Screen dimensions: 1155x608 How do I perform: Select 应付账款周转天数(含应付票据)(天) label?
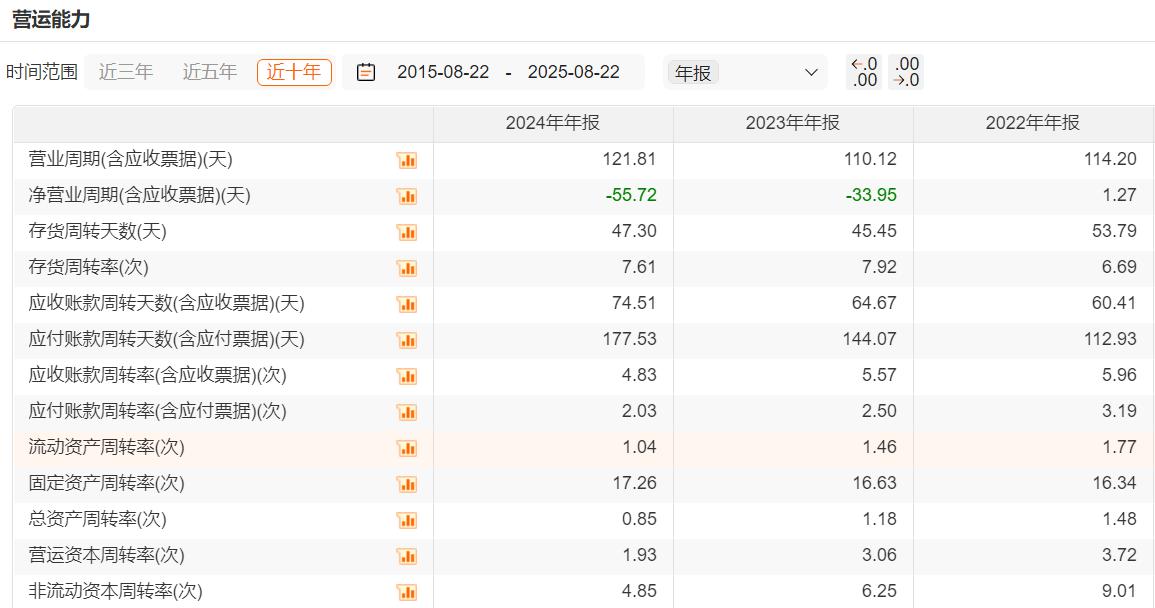coord(166,339)
